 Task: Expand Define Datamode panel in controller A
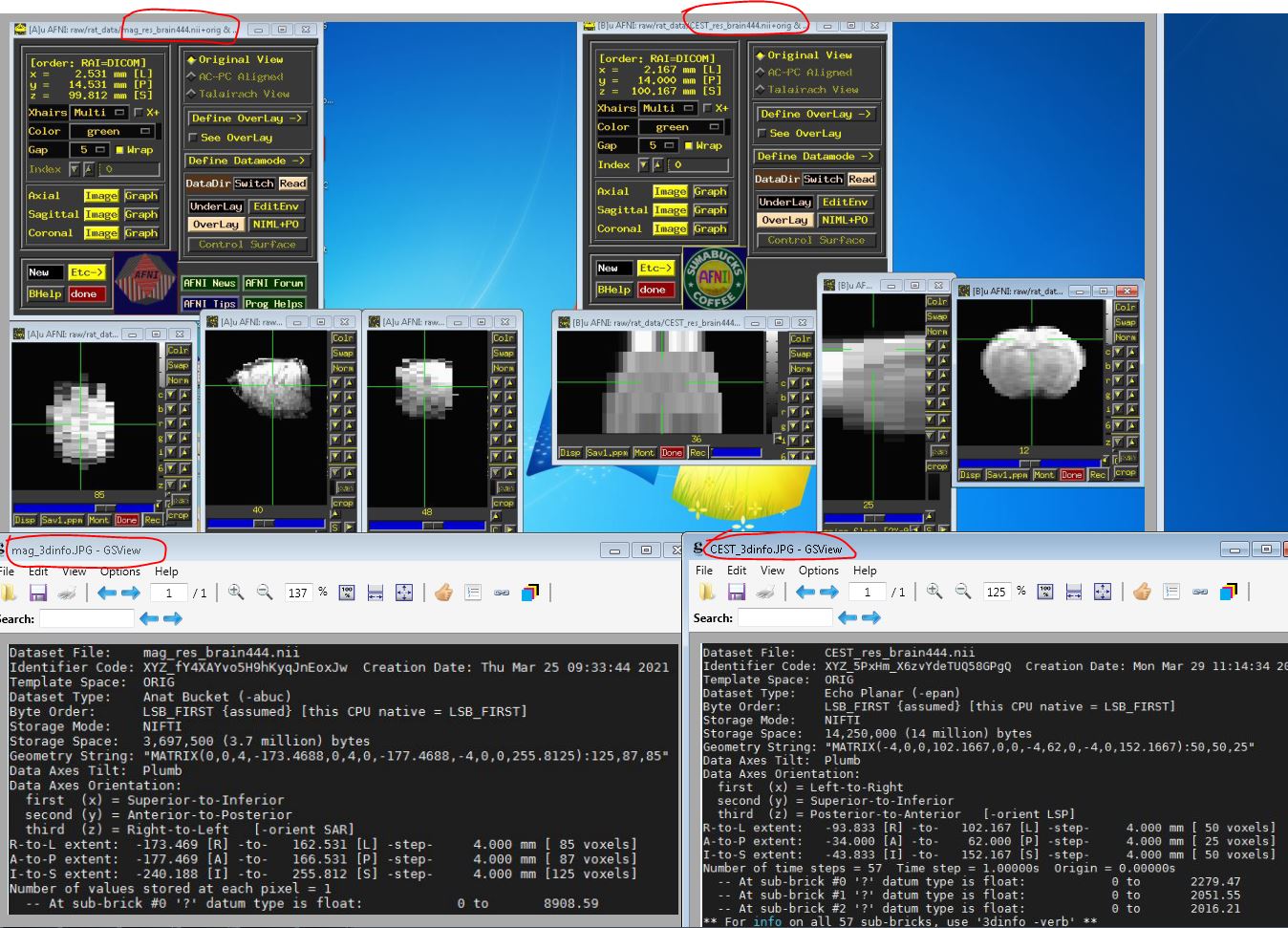coord(247,161)
